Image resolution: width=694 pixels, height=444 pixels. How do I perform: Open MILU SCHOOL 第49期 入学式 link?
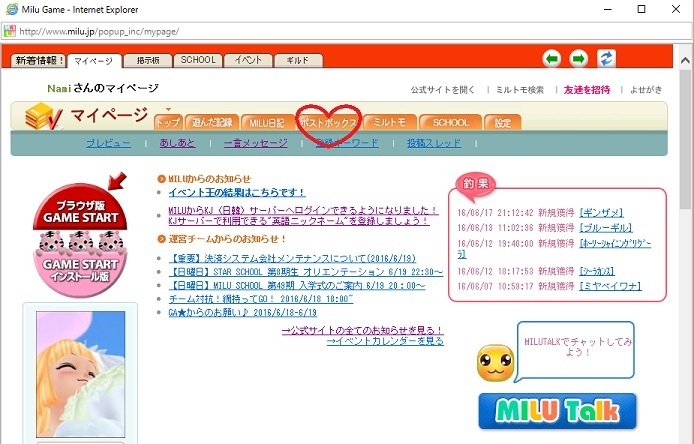tap(297, 286)
